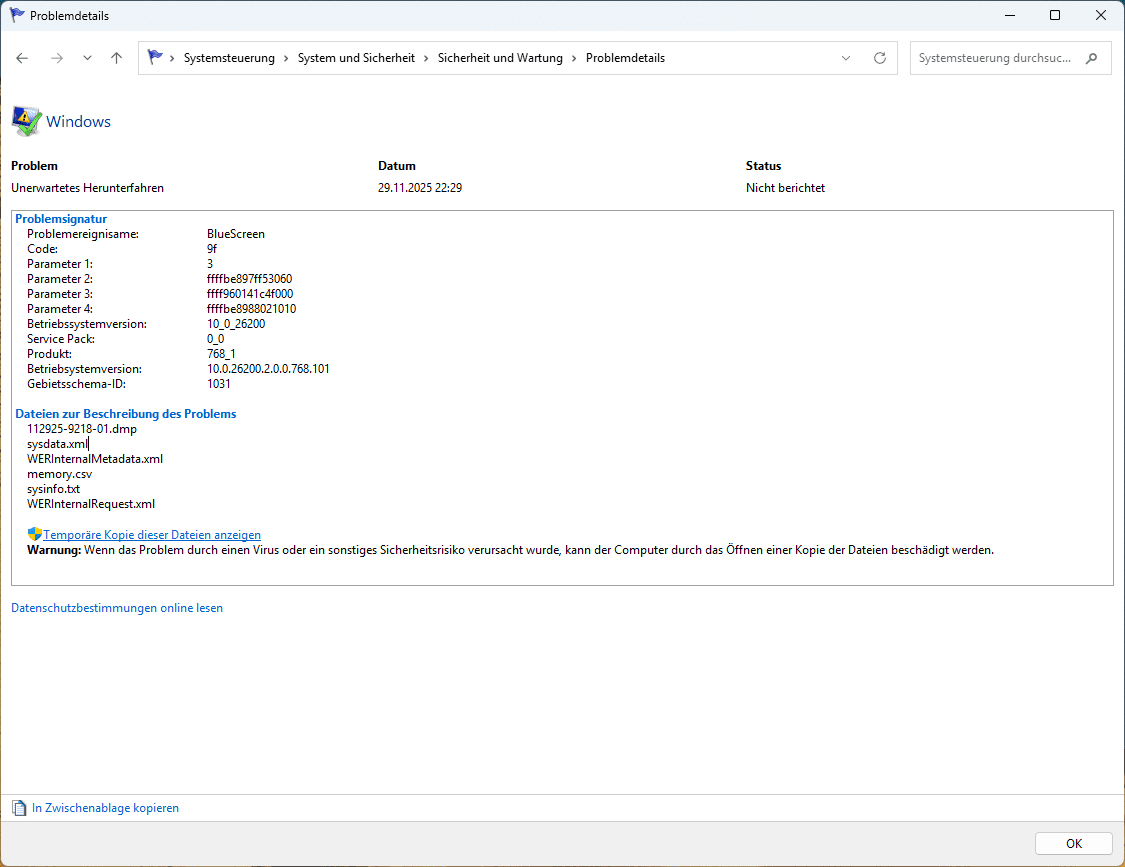Open Datenschutzbestimmungen online lesen link
Screen dimensions: 1125x867
117,608
